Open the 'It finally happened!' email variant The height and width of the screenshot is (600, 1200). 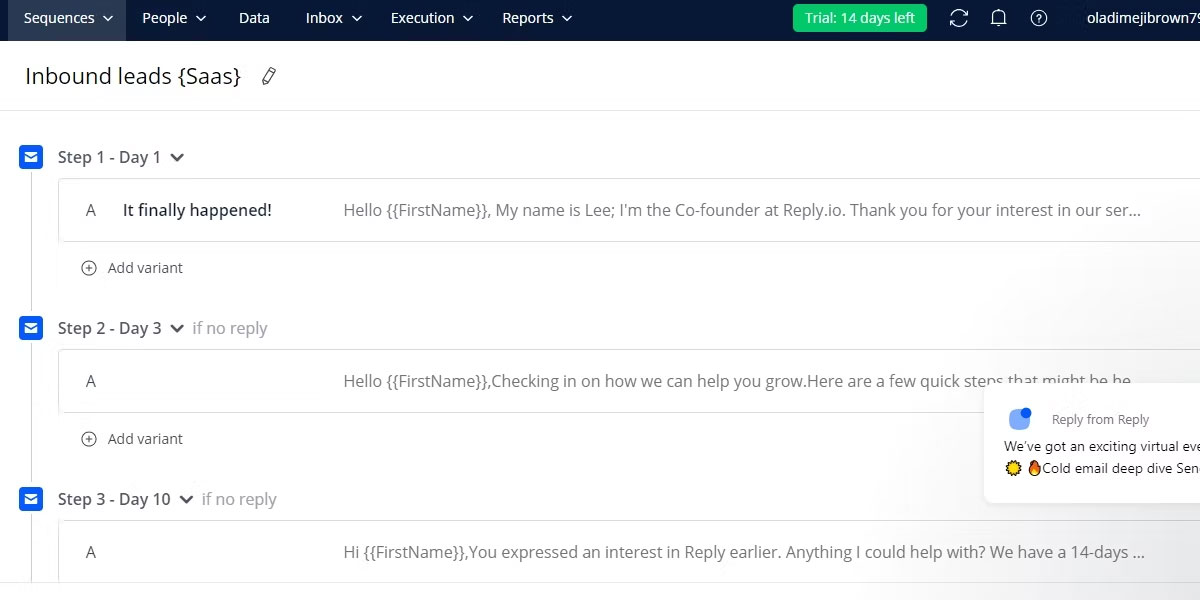click(x=197, y=210)
